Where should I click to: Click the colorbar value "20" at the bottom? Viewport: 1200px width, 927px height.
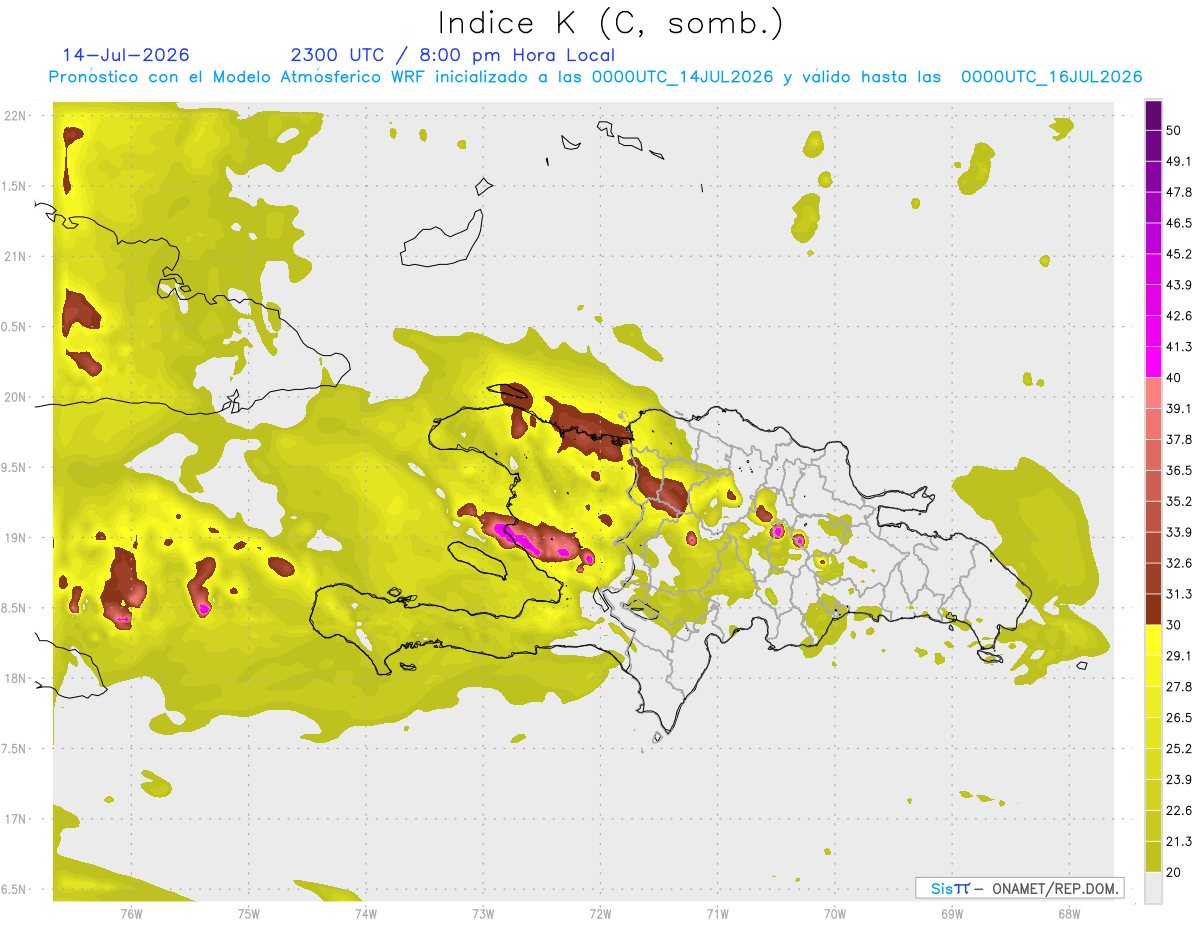[1174, 872]
